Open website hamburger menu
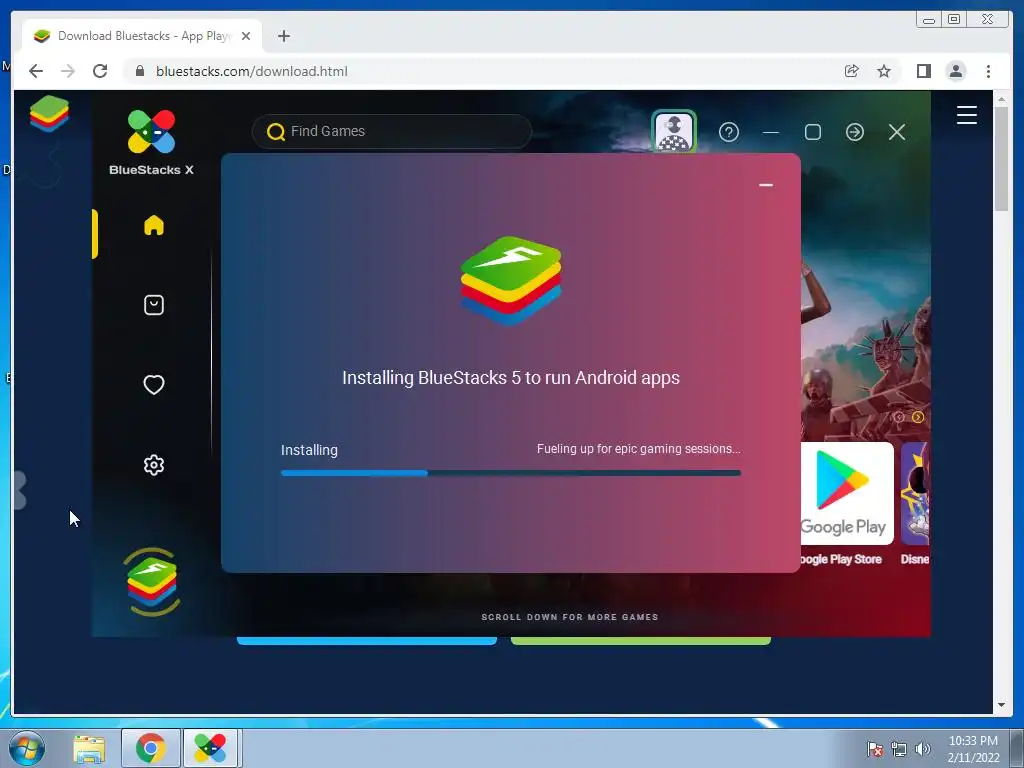 pyautogui.click(x=967, y=115)
